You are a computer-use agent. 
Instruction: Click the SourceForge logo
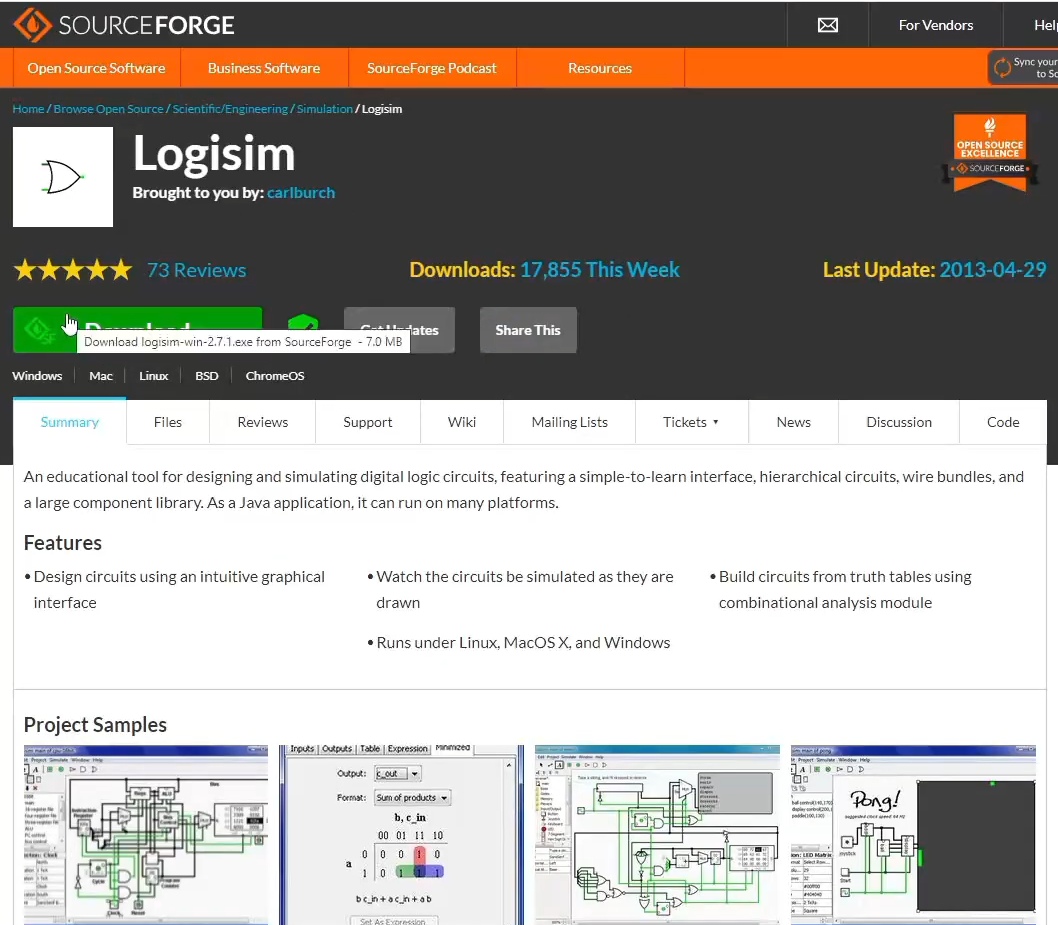pos(124,25)
